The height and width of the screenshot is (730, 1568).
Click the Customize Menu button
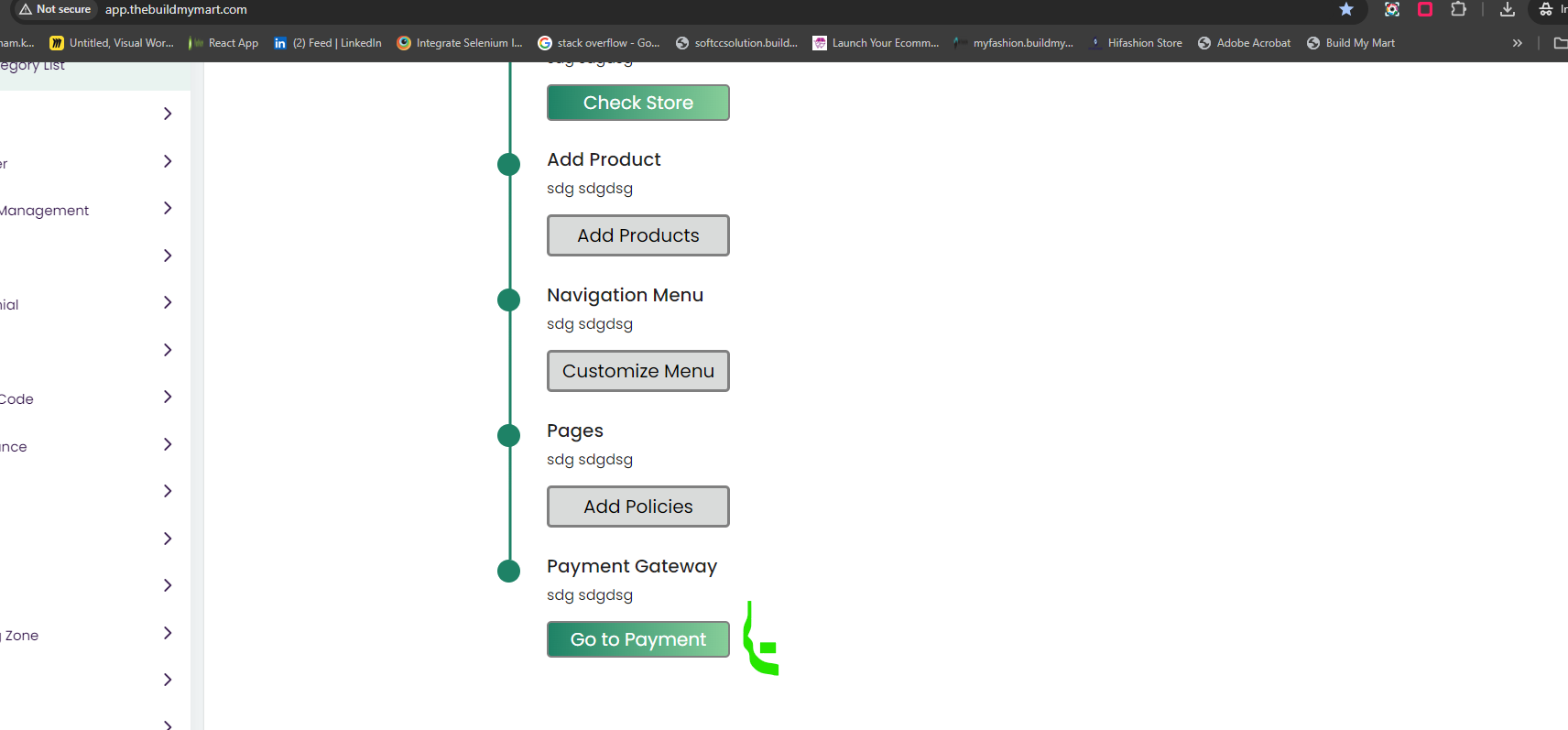[638, 371]
